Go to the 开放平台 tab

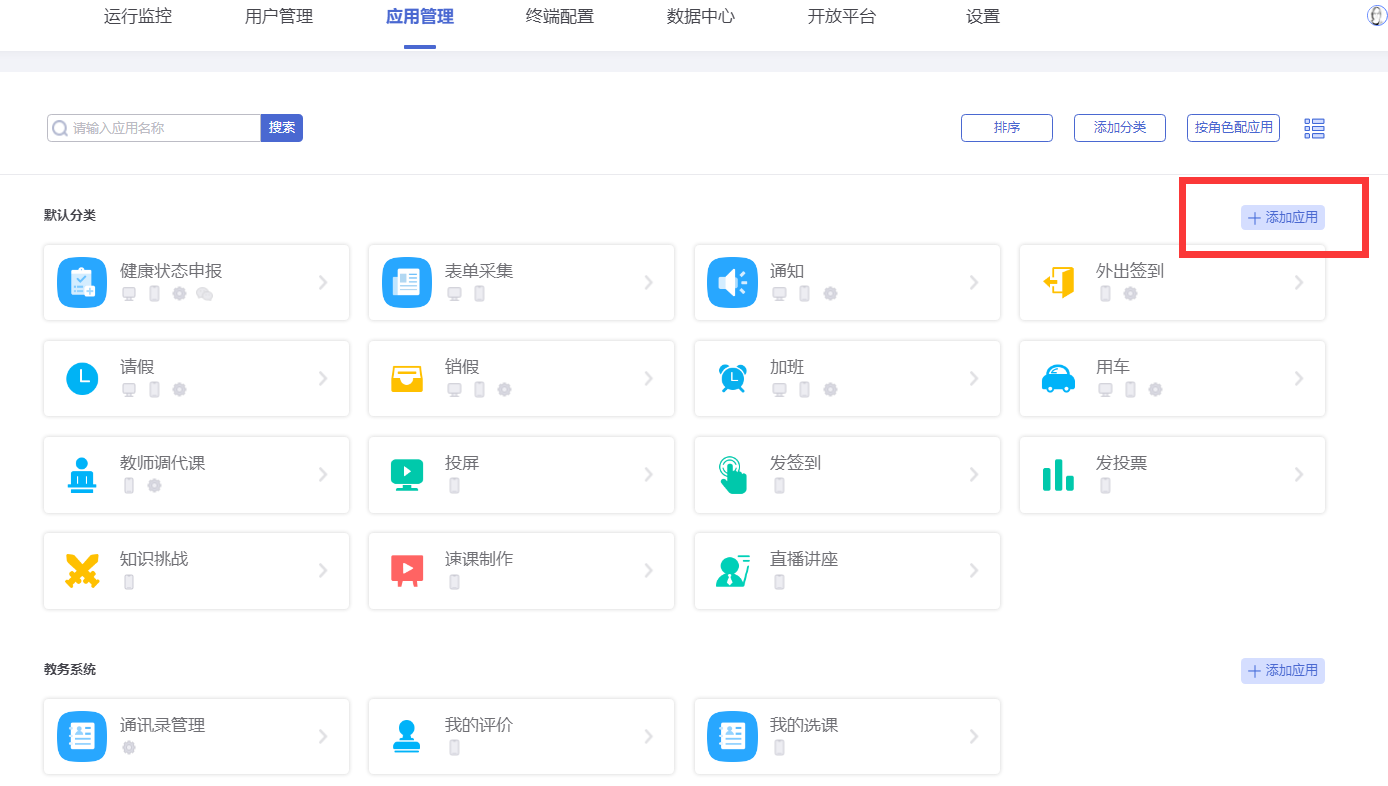tap(842, 17)
